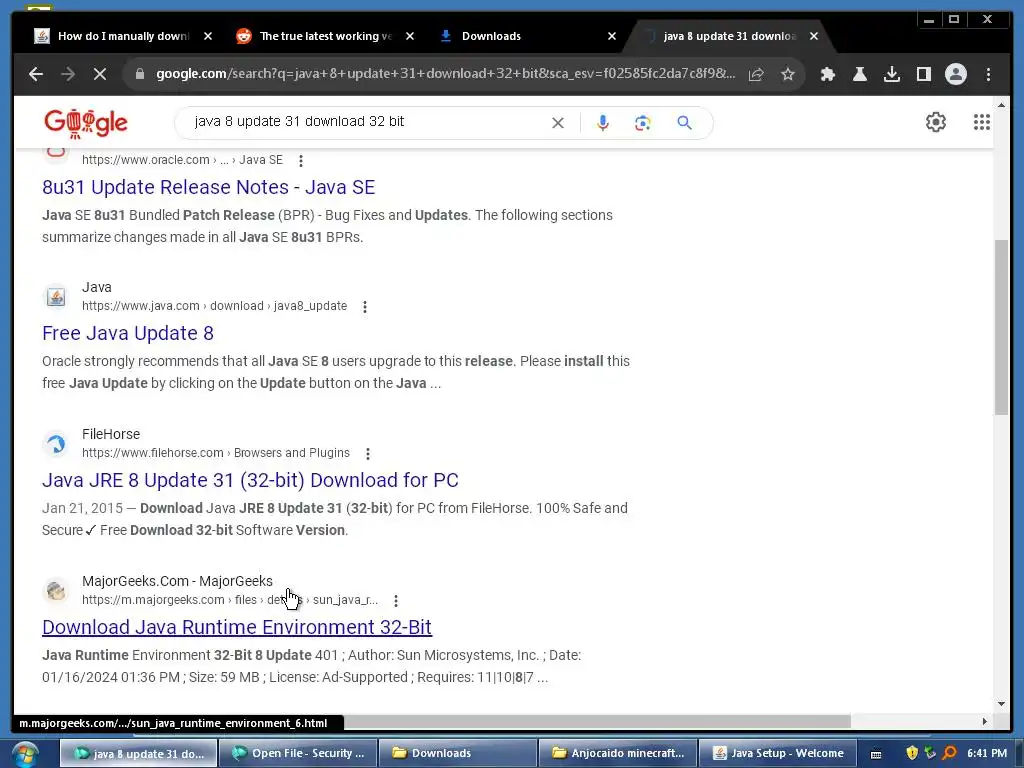Screen dimensions: 1024x768
Task: Open the Google apps grid
Action: 982,122
